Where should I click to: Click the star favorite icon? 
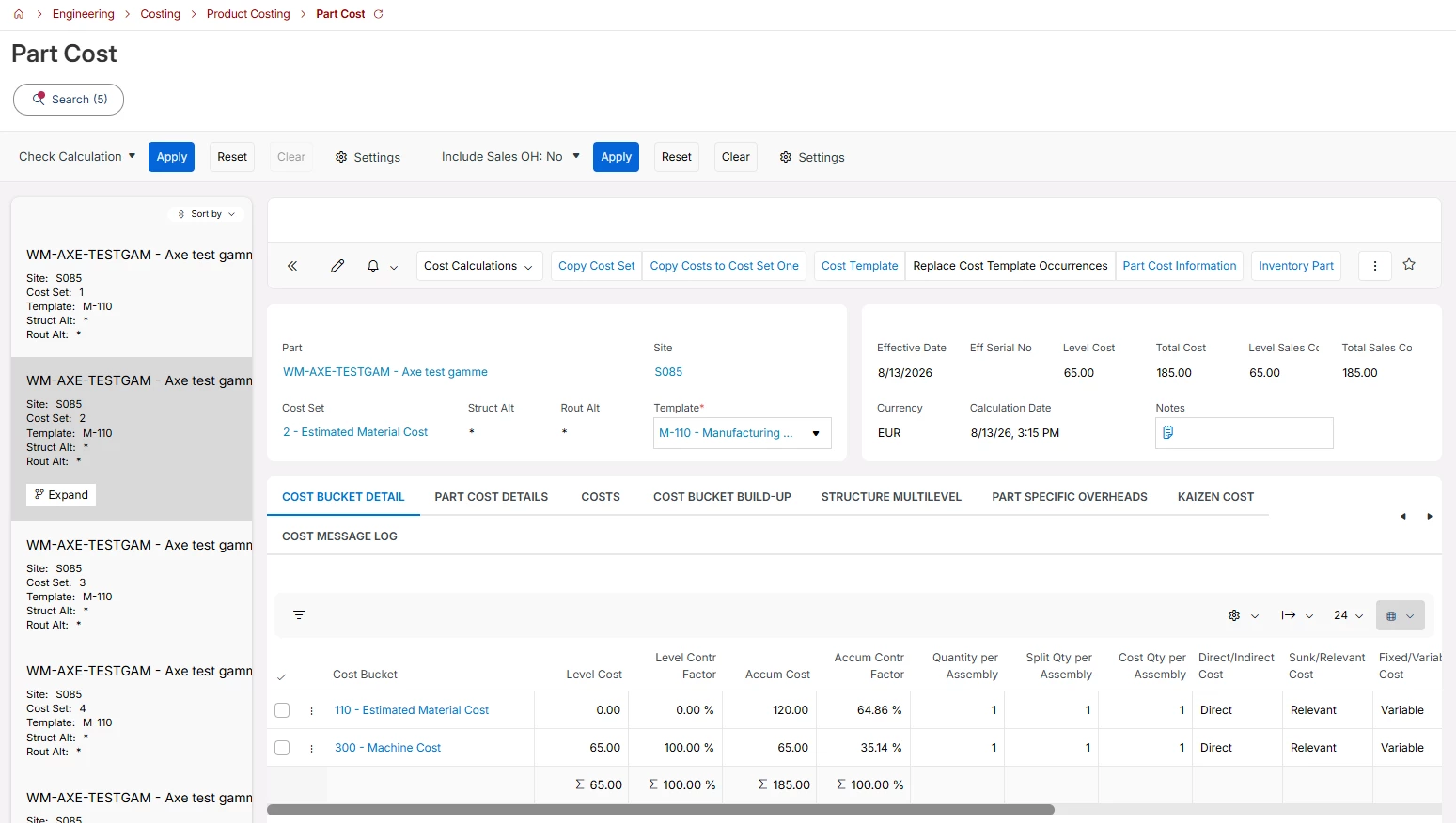click(1409, 265)
